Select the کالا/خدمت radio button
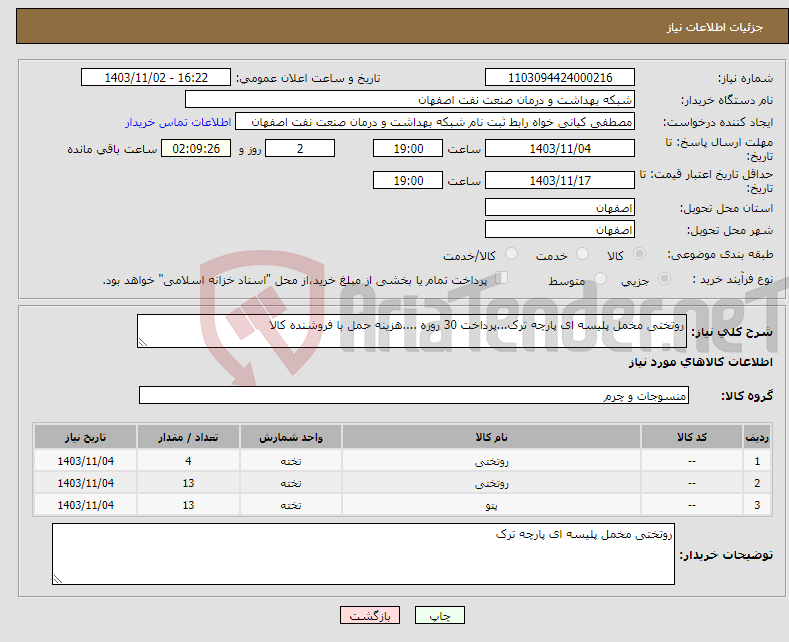Screen dimensions: 789x642 511,254
